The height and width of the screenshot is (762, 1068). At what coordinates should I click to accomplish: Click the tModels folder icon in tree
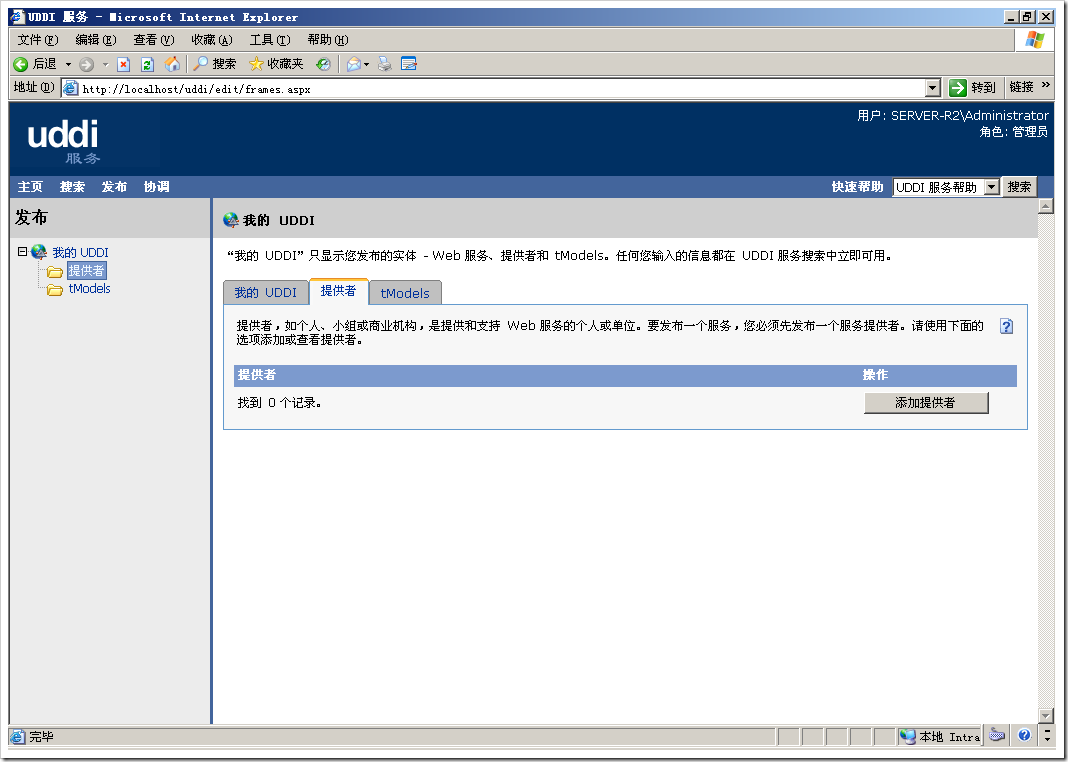tap(55, 289)
